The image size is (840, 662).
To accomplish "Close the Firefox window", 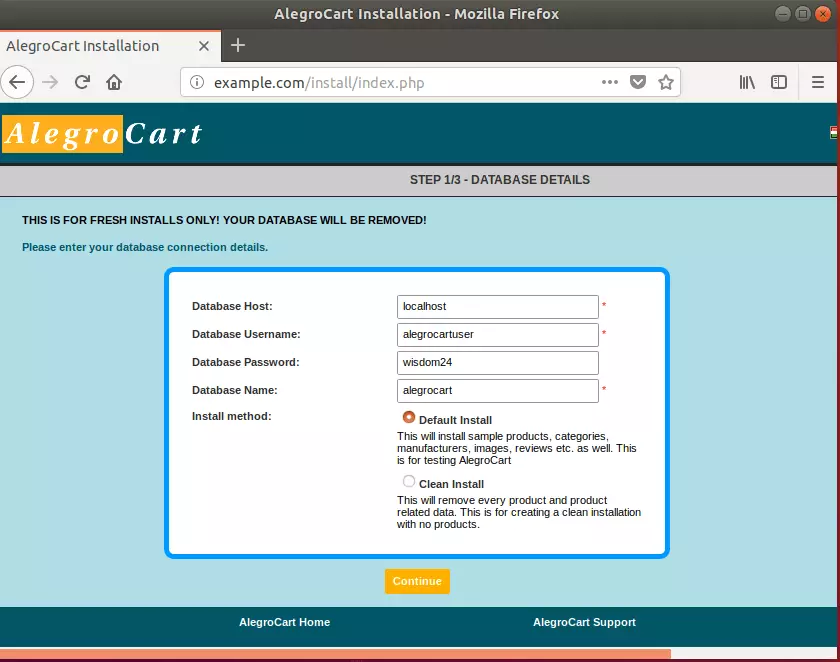I will click(x=822, y=13).
